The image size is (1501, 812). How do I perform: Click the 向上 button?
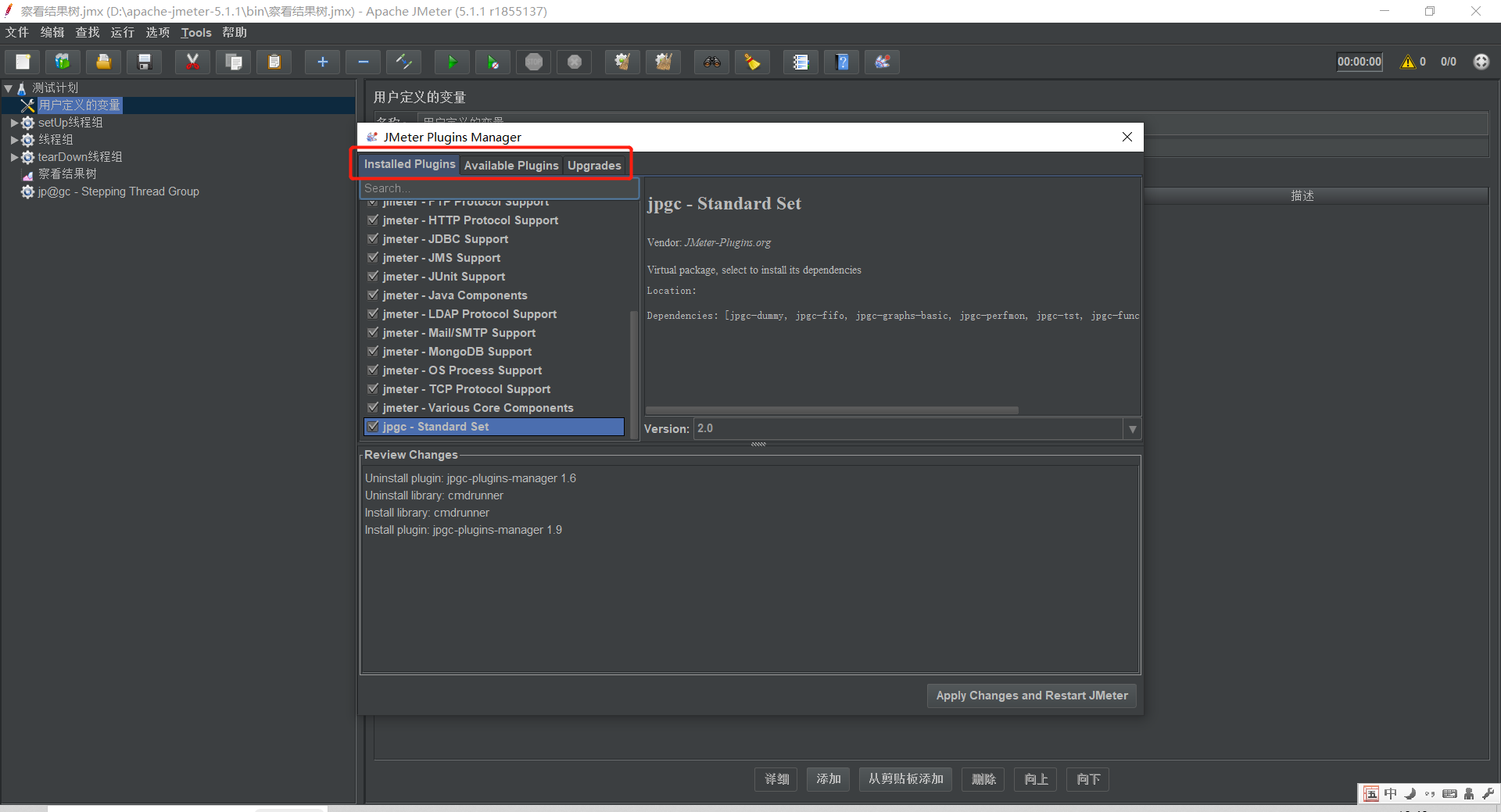[1036, 779]
